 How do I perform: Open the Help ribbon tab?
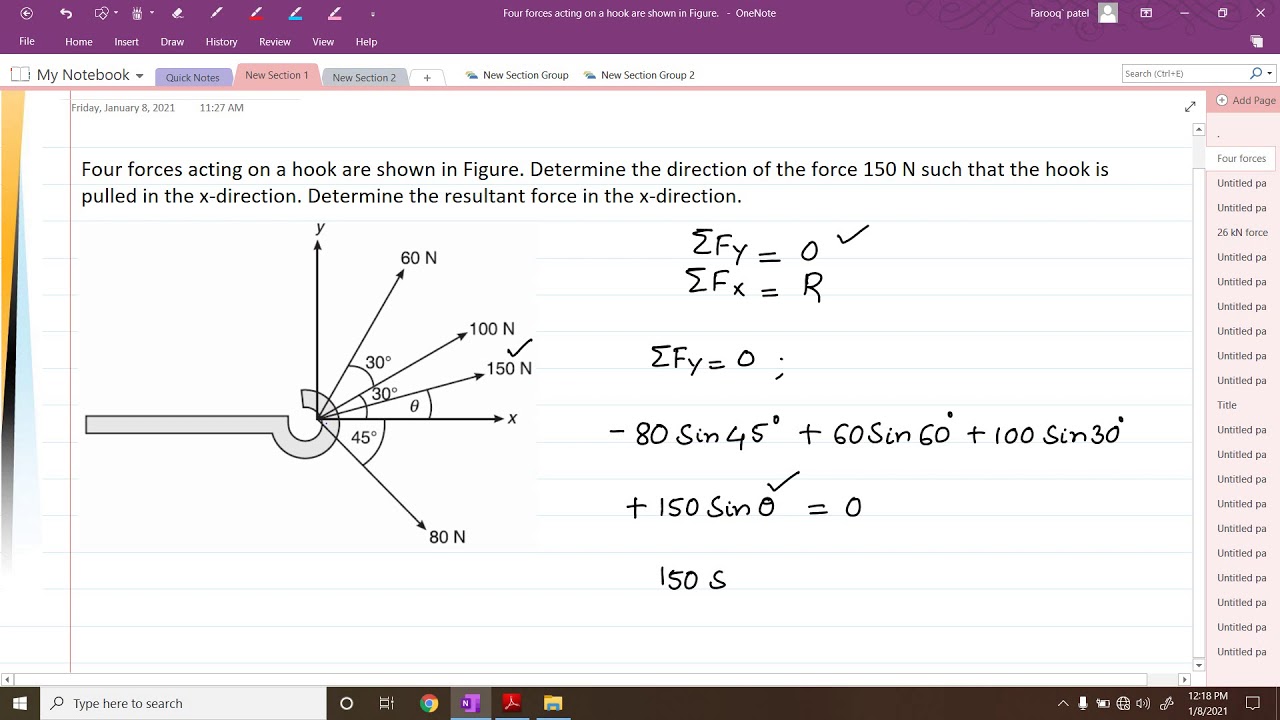[x=367, y=42]
